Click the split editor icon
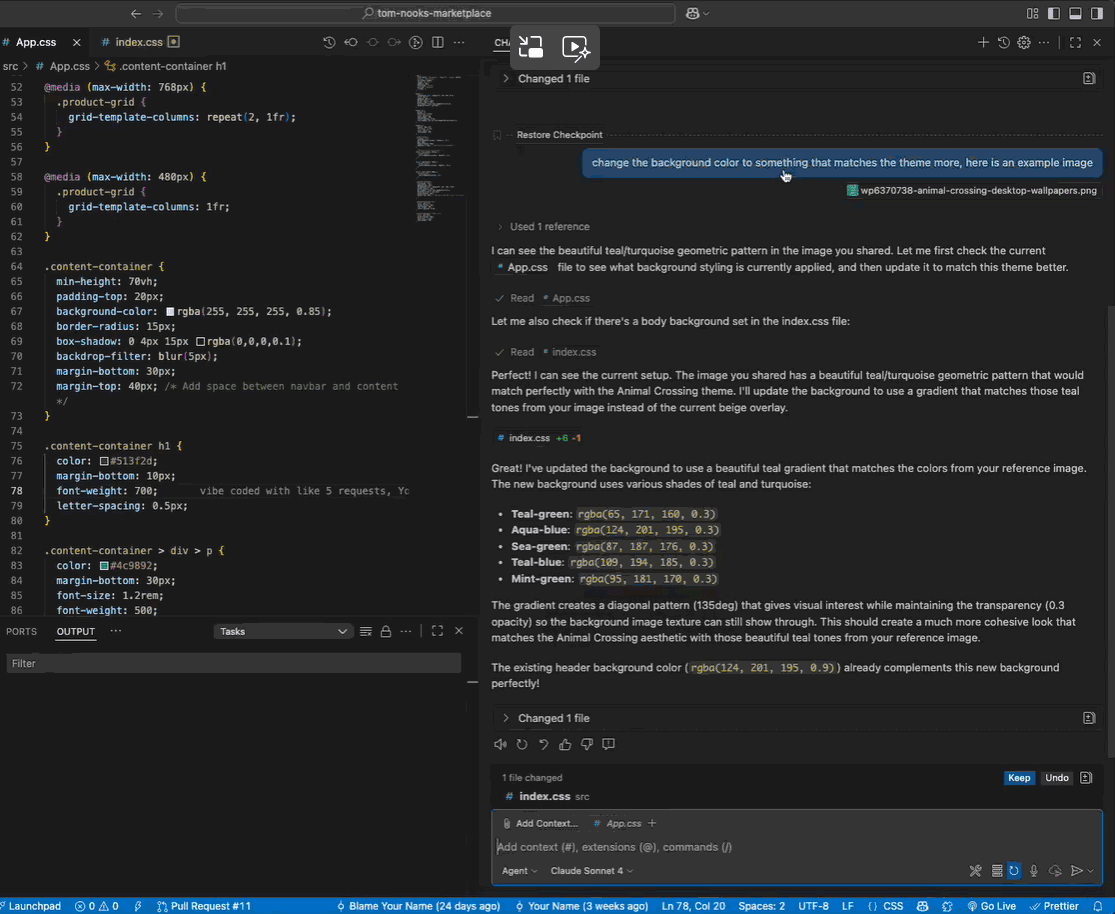1115x914 pixels. (x=438, y=43)
